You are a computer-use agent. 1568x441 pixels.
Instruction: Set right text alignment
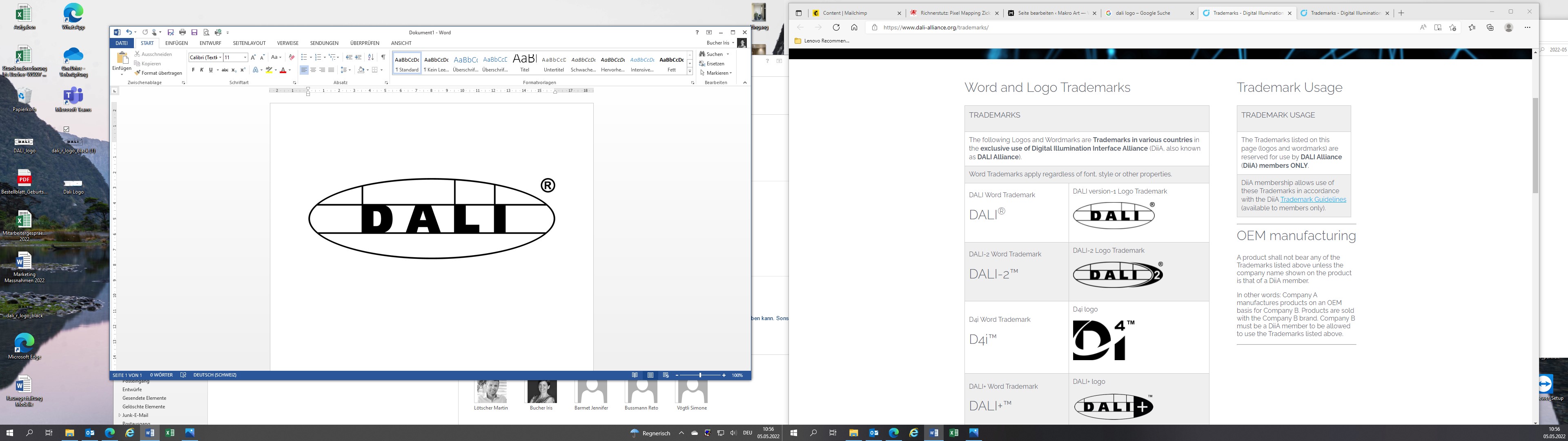click(x=322, y=70)
